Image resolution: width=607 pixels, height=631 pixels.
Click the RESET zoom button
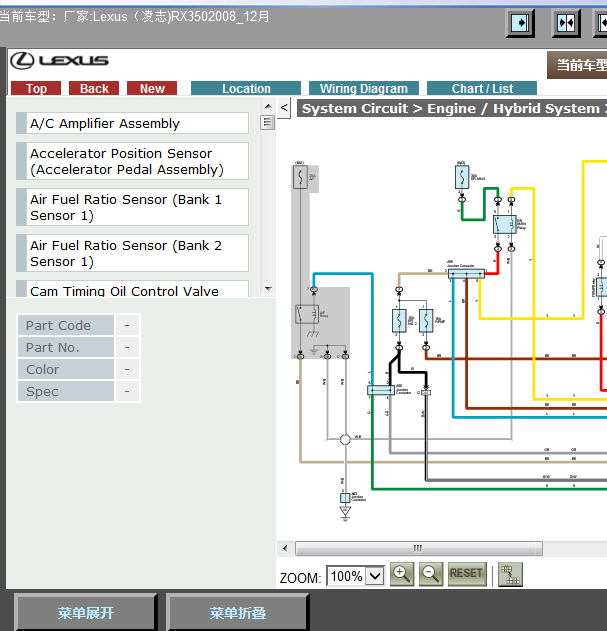pyautogui.click(x=466, y=573)
